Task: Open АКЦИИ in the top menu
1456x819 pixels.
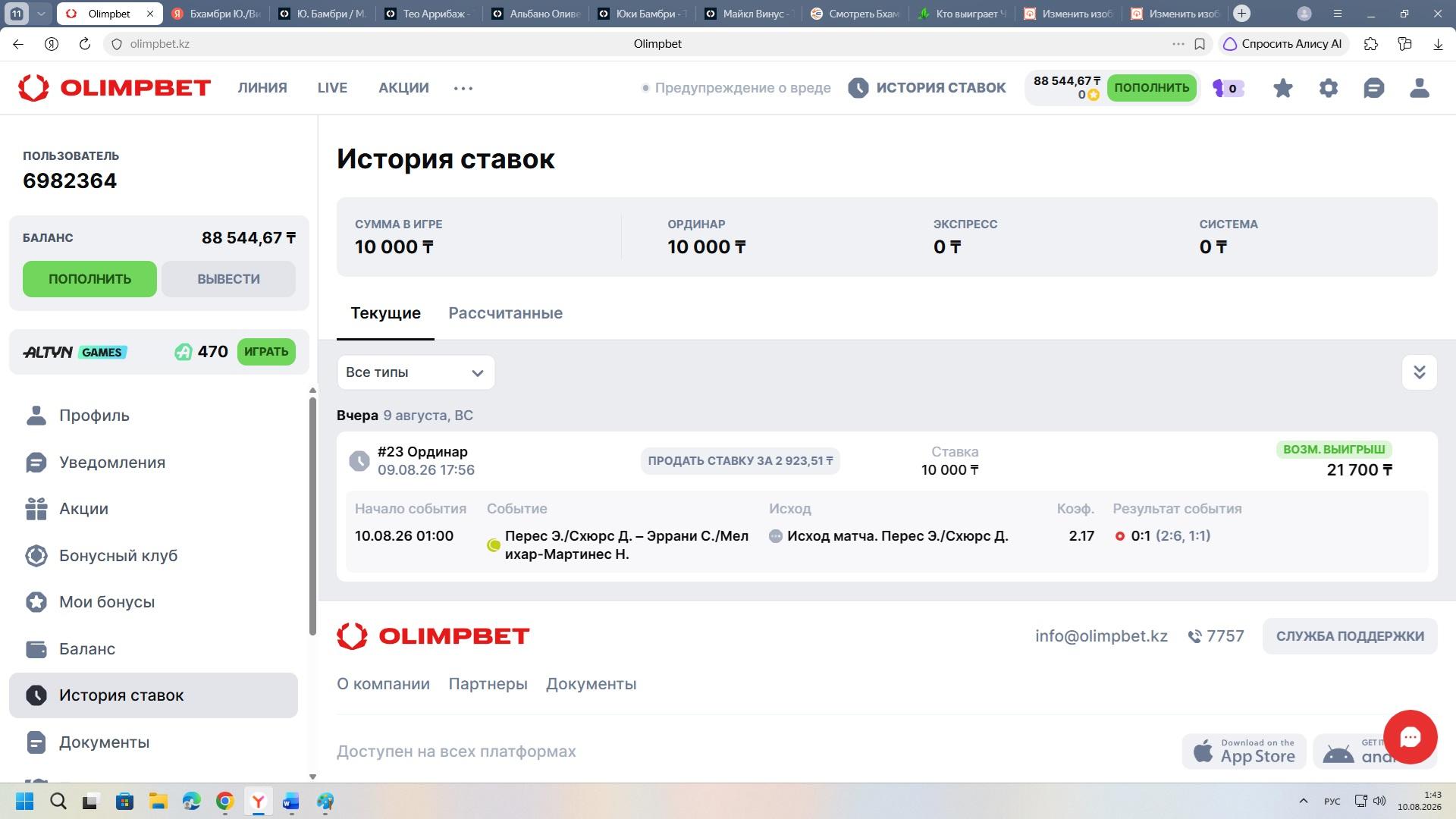Action: (403, 88)
